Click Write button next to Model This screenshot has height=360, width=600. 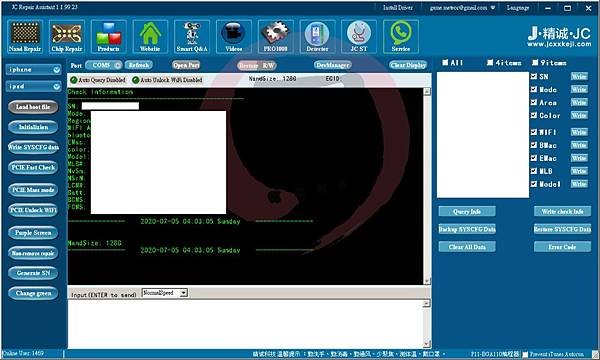pos(579,184)
